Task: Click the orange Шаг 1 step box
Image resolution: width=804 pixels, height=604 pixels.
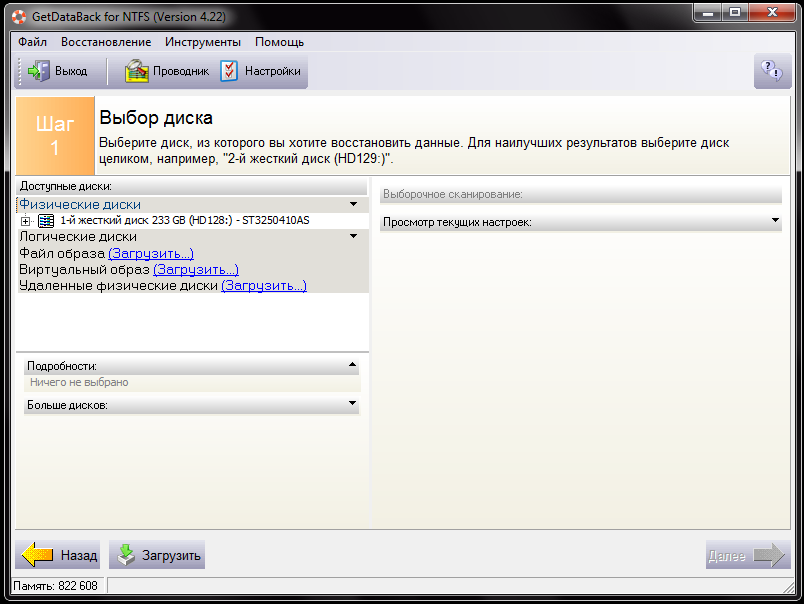Action: pos(55,136)
